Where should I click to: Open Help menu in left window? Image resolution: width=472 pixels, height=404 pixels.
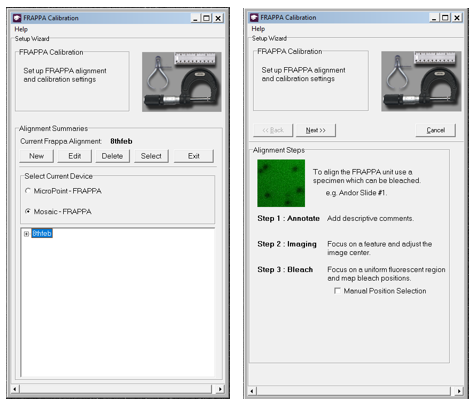[x=21, y=29]
